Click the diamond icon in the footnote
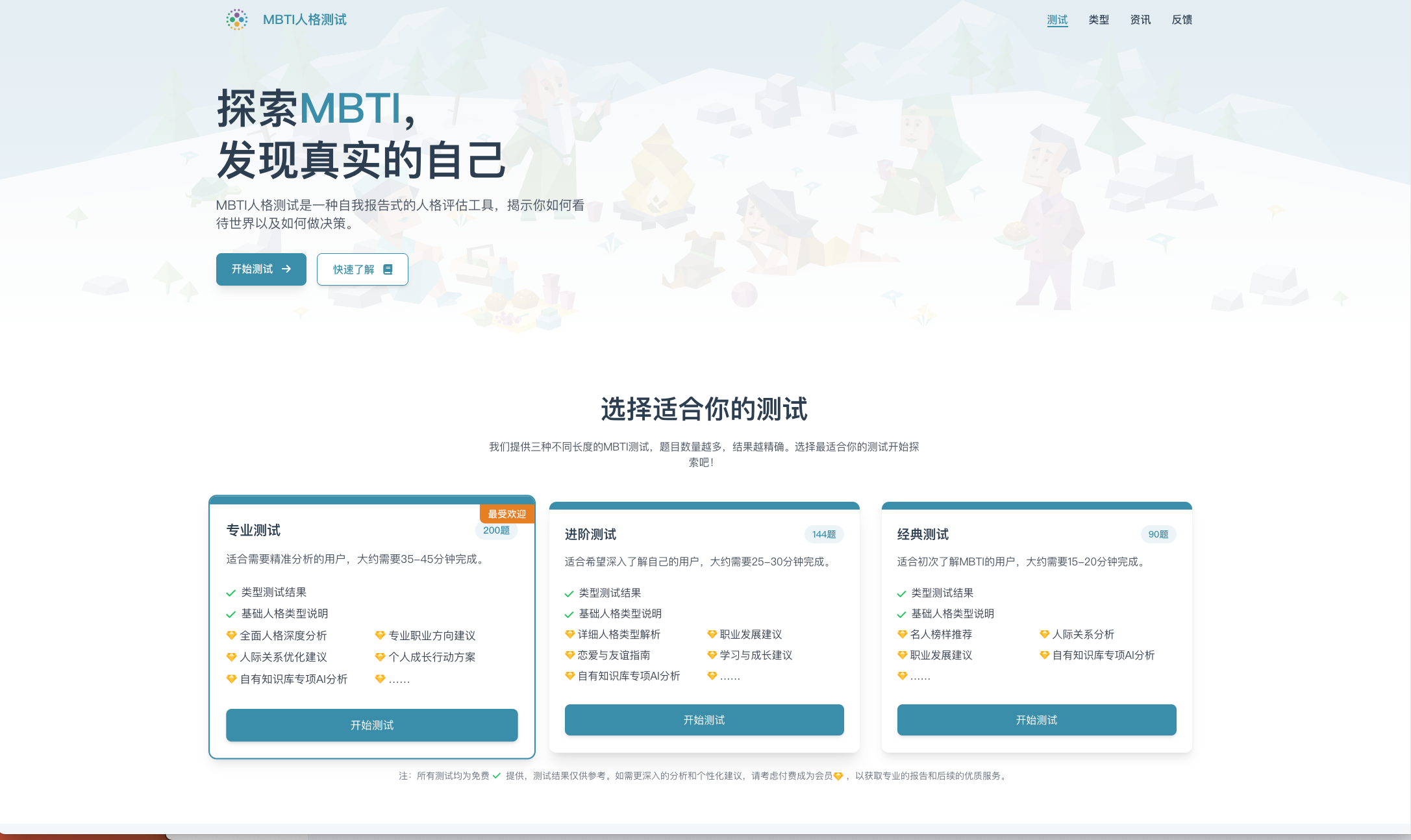The height and width of the screenshot is (840, 1411). [838, 776]
